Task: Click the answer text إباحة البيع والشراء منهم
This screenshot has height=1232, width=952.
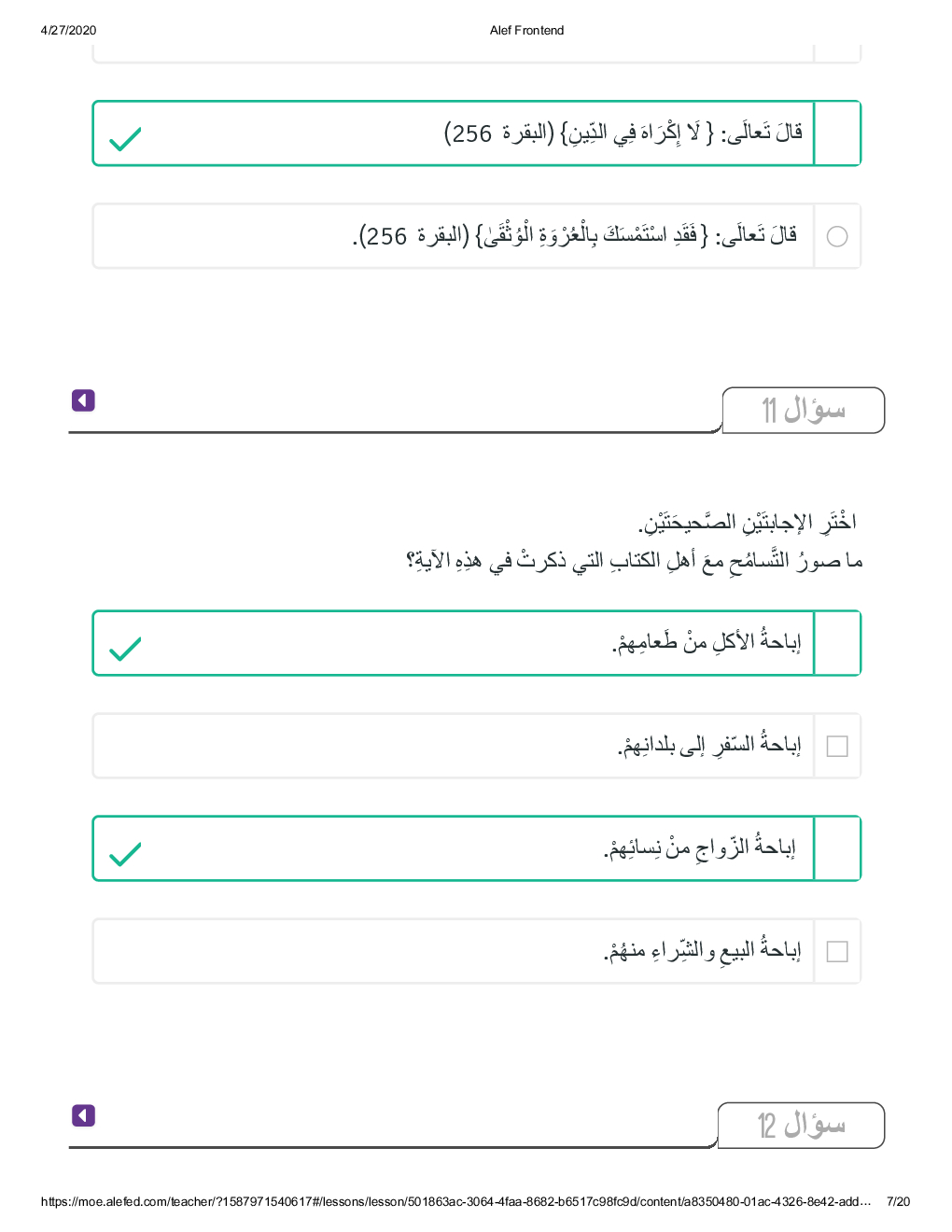Action: click(702, 950)
